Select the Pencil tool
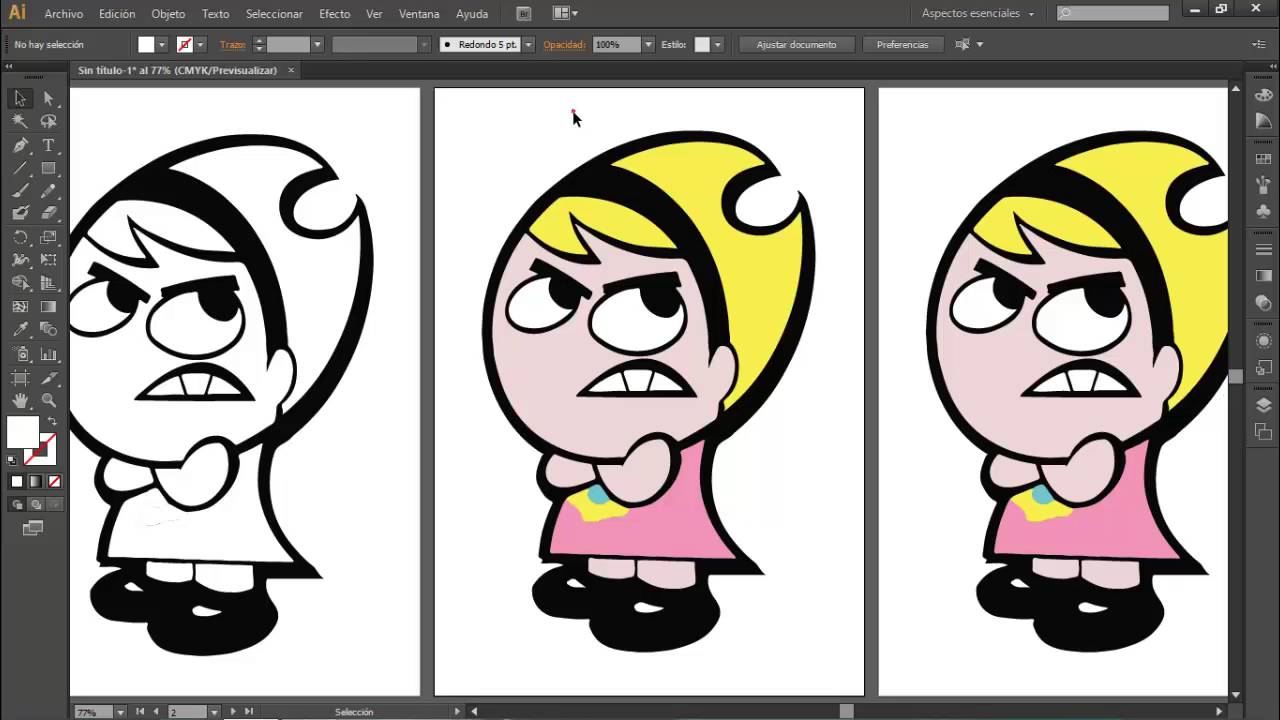 [x=48, y=190]
